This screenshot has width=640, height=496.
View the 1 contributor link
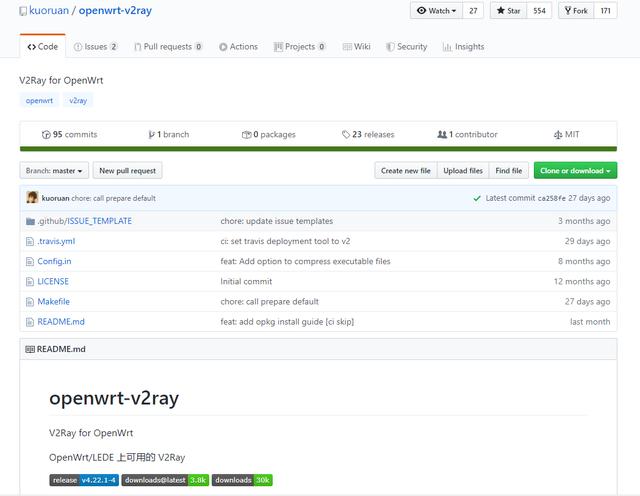(x=467, y=134)
